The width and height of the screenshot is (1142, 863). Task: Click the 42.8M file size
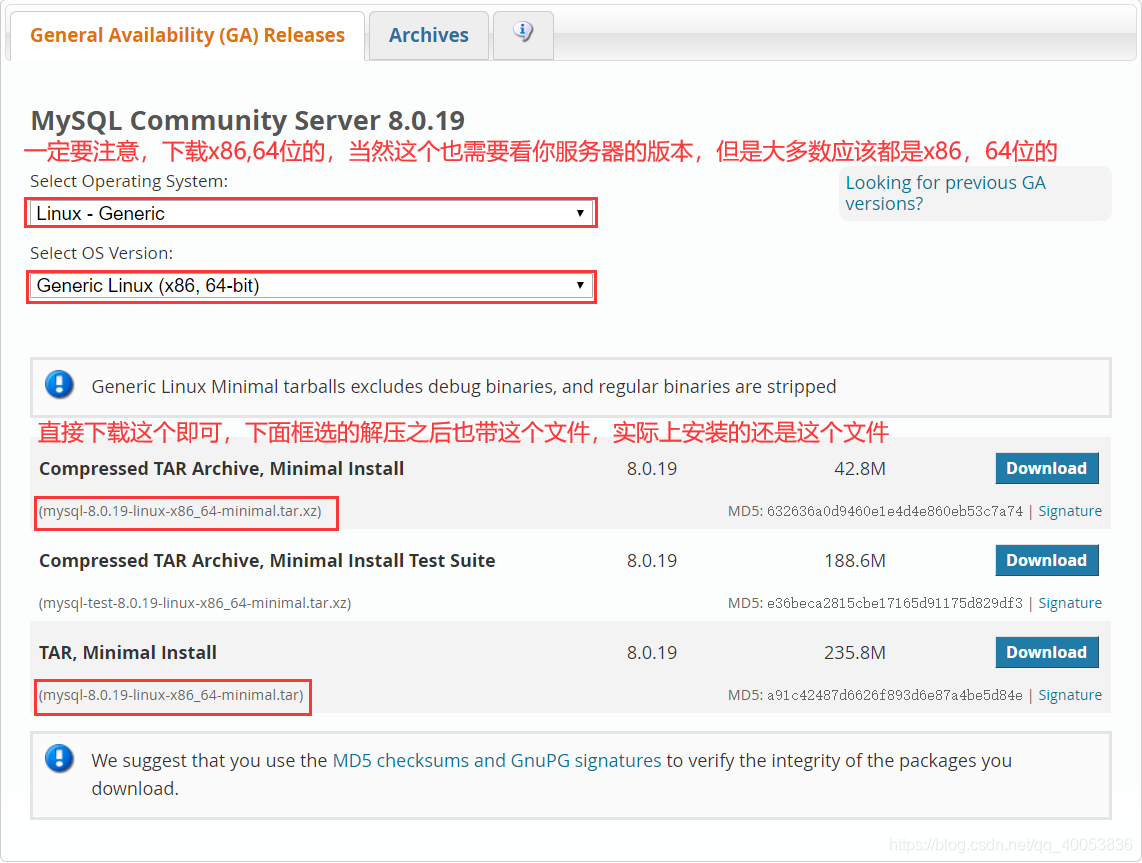tap(859, 468)
